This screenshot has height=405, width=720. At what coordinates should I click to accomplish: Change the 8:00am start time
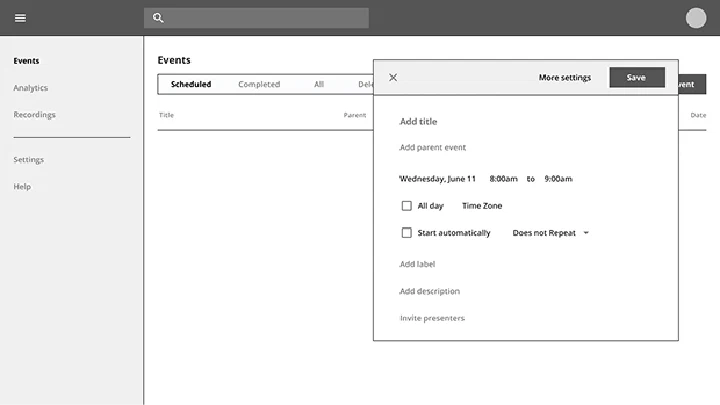click(x=503, y=179)
